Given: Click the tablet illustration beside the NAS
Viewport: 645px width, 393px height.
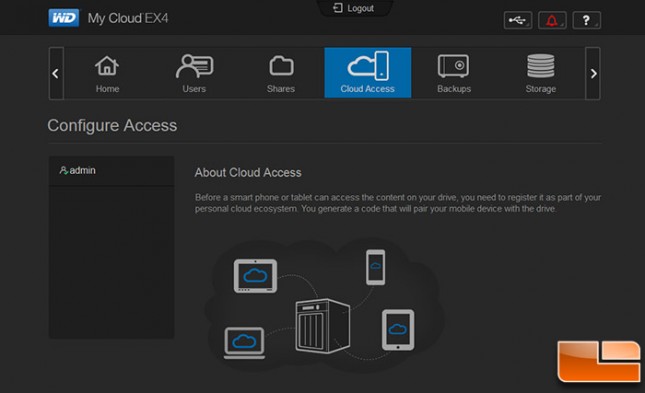Looking at the screenshot, I should click(398, 330).
